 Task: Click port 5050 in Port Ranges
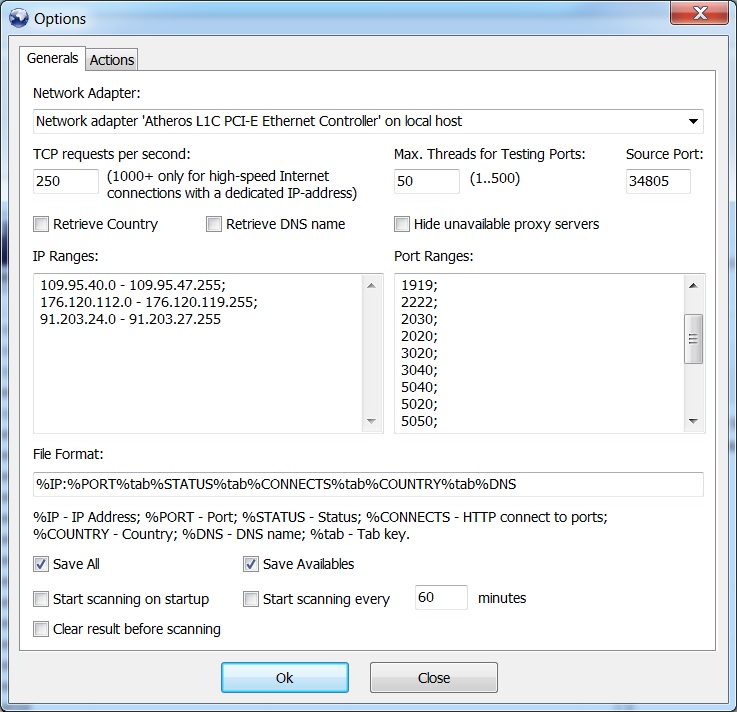[x=419, y=421]
